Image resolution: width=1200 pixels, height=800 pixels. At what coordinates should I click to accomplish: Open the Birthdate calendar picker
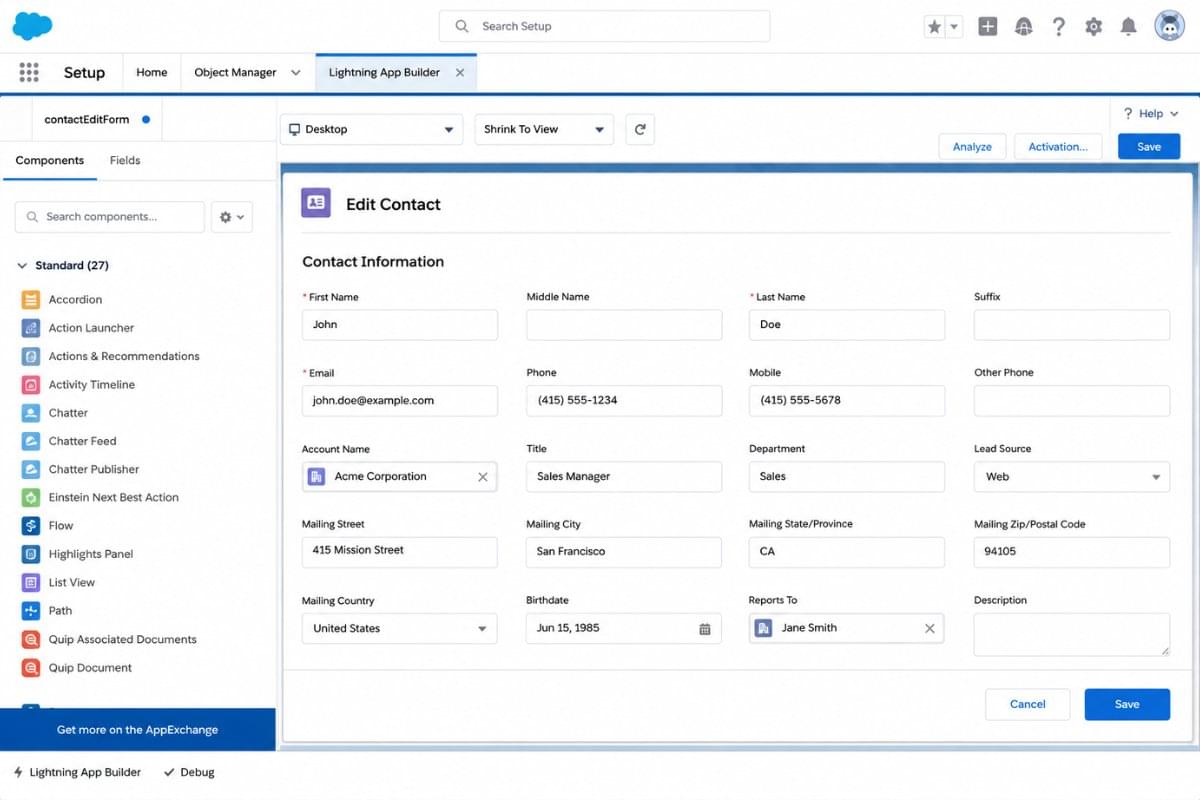[x=705, y=629]
